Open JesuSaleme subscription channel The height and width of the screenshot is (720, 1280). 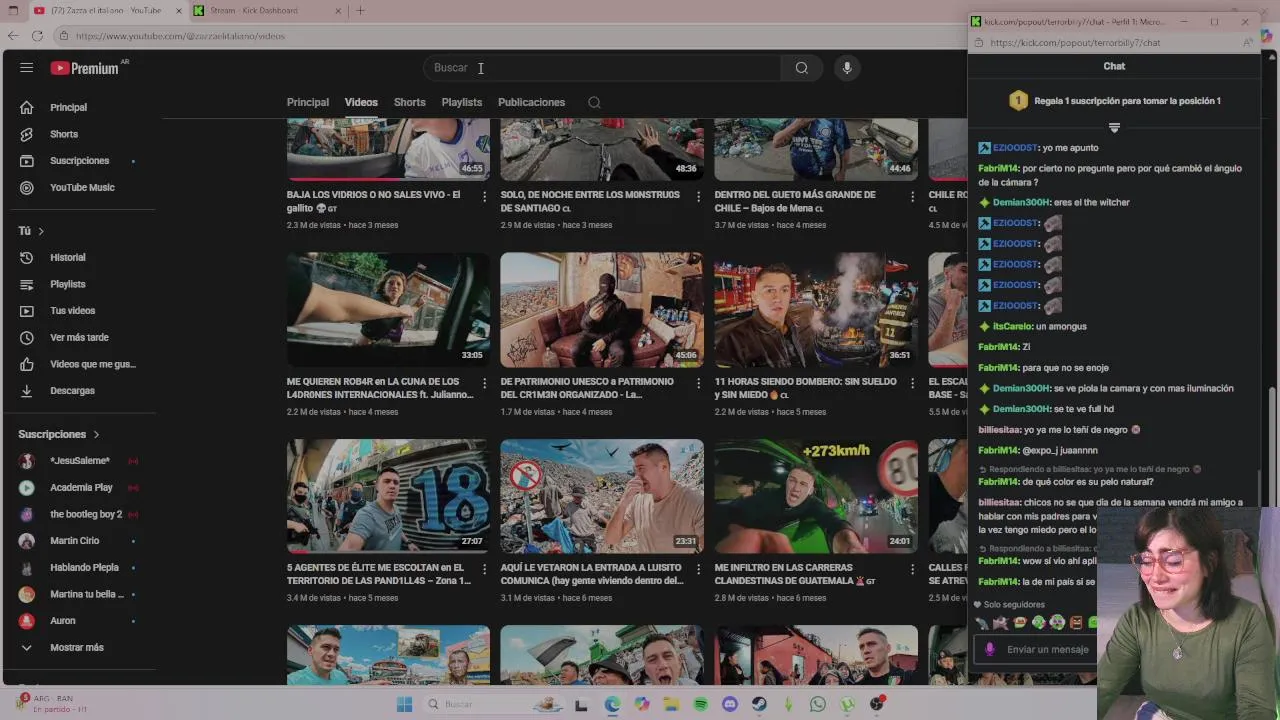click(82, 461)
